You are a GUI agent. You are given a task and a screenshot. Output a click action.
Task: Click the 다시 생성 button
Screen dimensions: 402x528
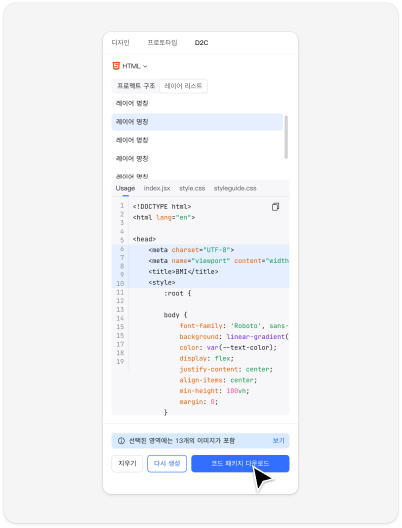(x=167, y=464)
